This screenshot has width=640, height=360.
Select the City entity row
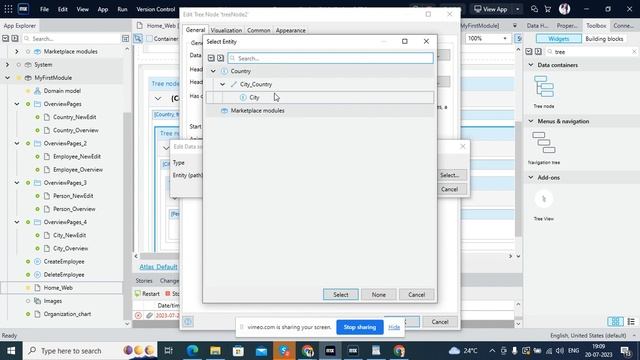320,97
